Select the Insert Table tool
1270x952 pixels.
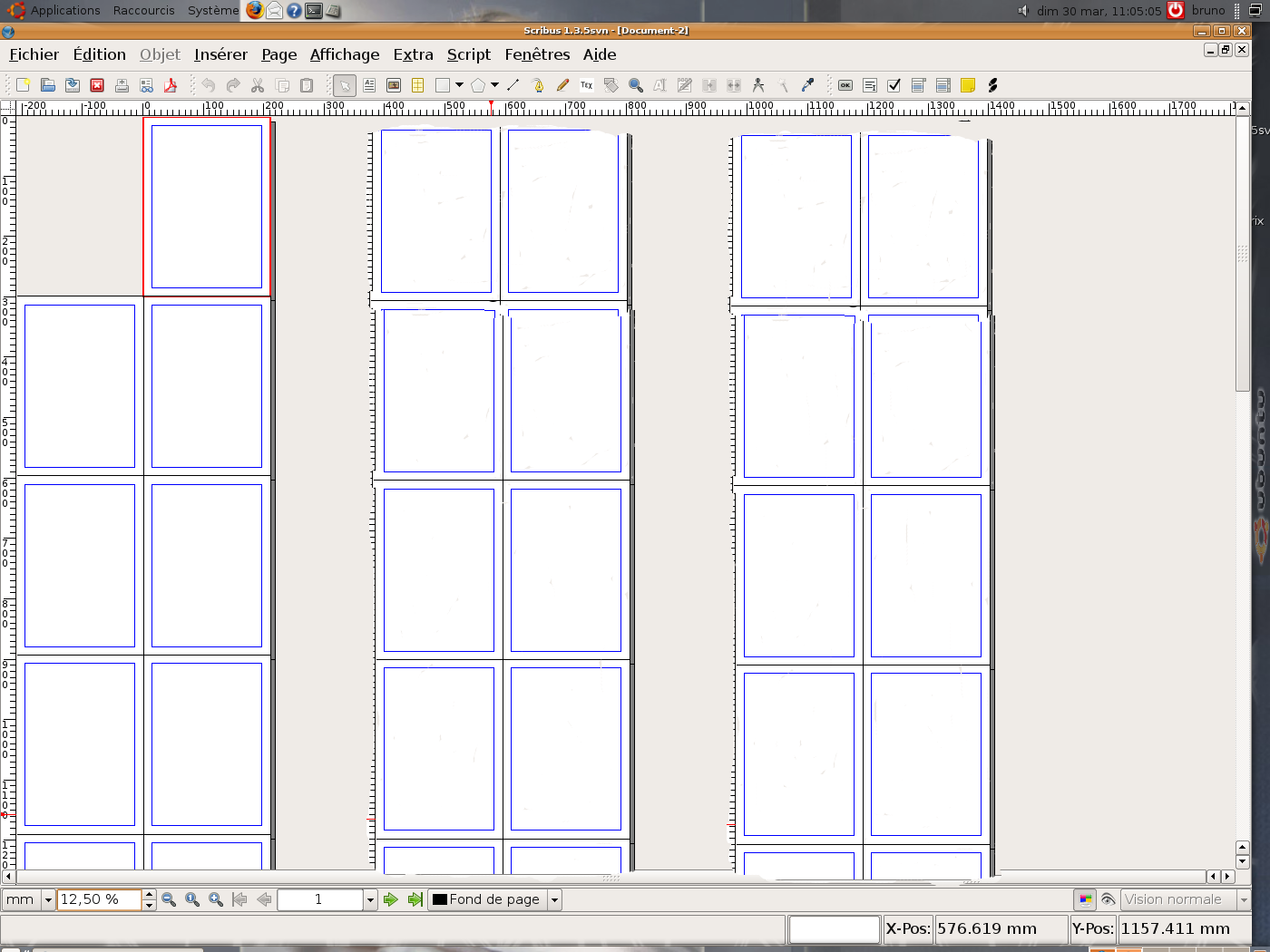pos(418,85)
